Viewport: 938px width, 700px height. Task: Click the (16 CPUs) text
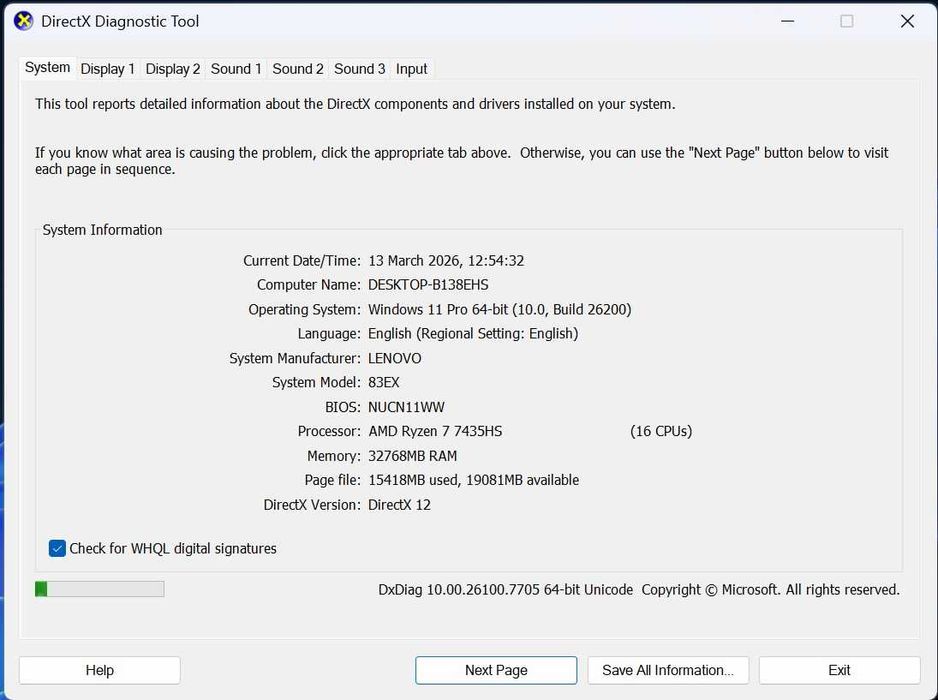pos(661,431)
